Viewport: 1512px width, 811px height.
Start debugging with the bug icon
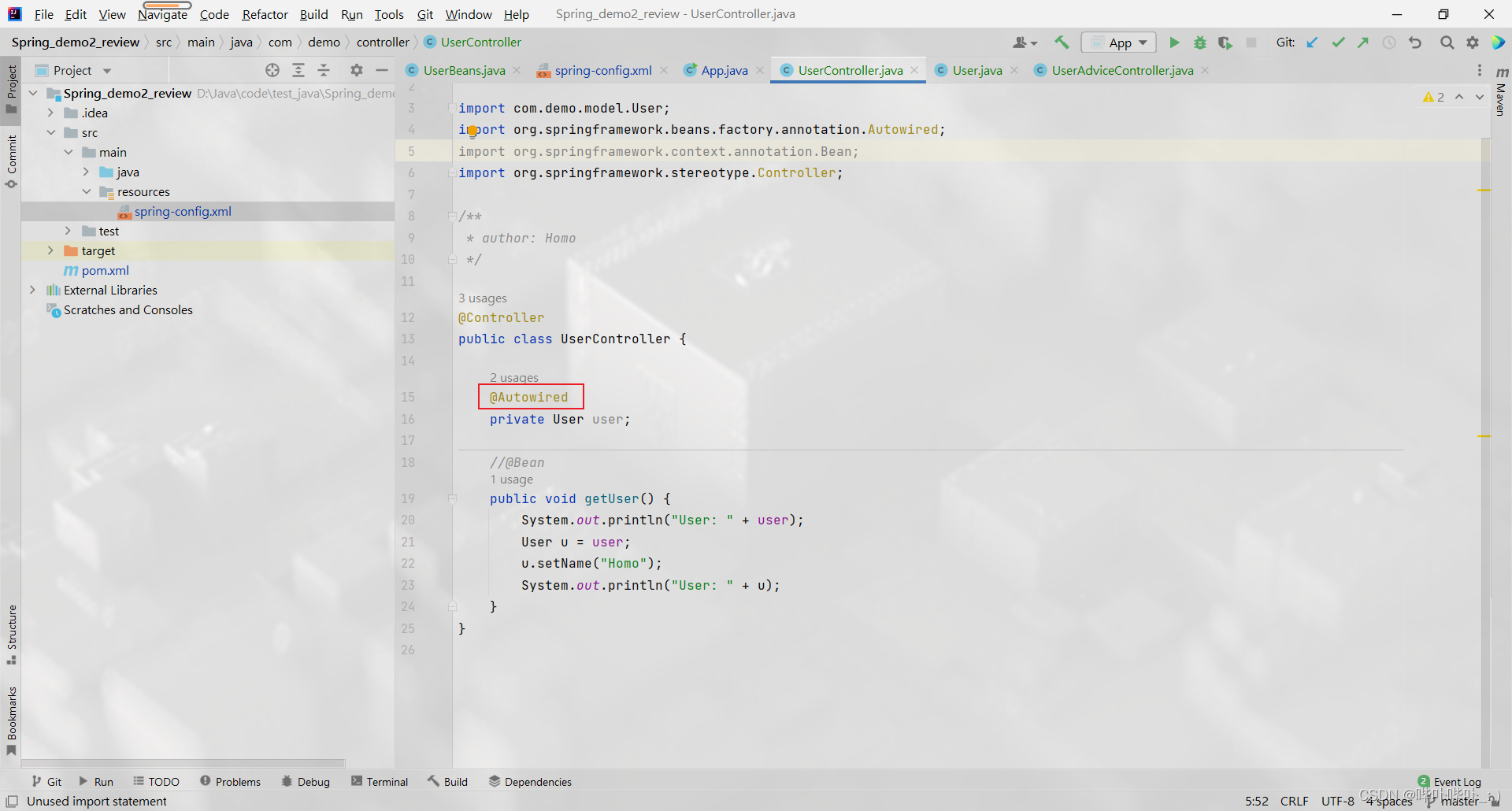click(x=1199, y=43)
